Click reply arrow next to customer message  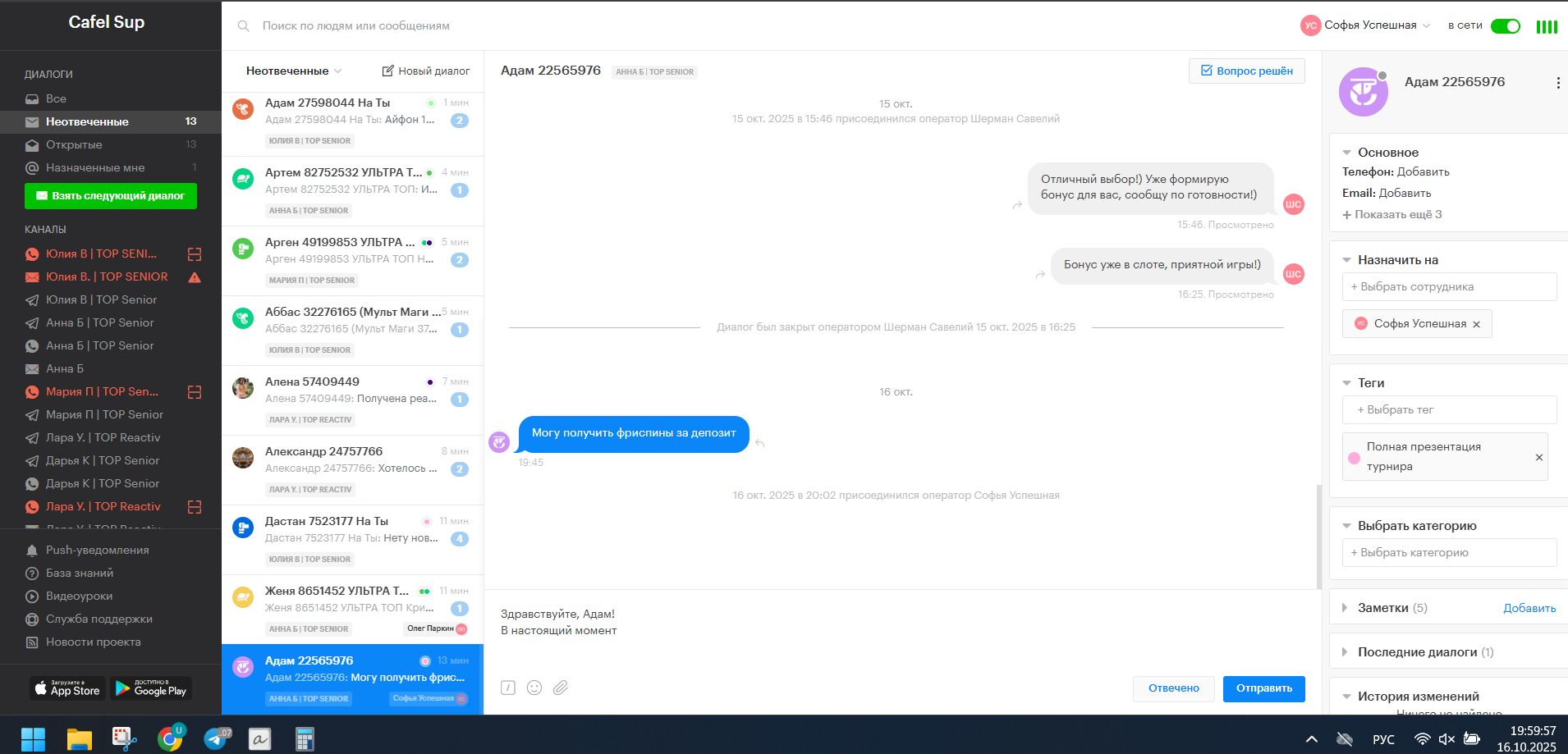(x=760, y=443)
